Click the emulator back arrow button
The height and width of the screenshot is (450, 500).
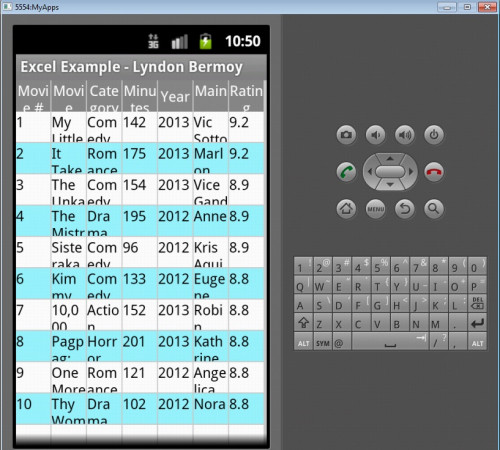[405, 209]
